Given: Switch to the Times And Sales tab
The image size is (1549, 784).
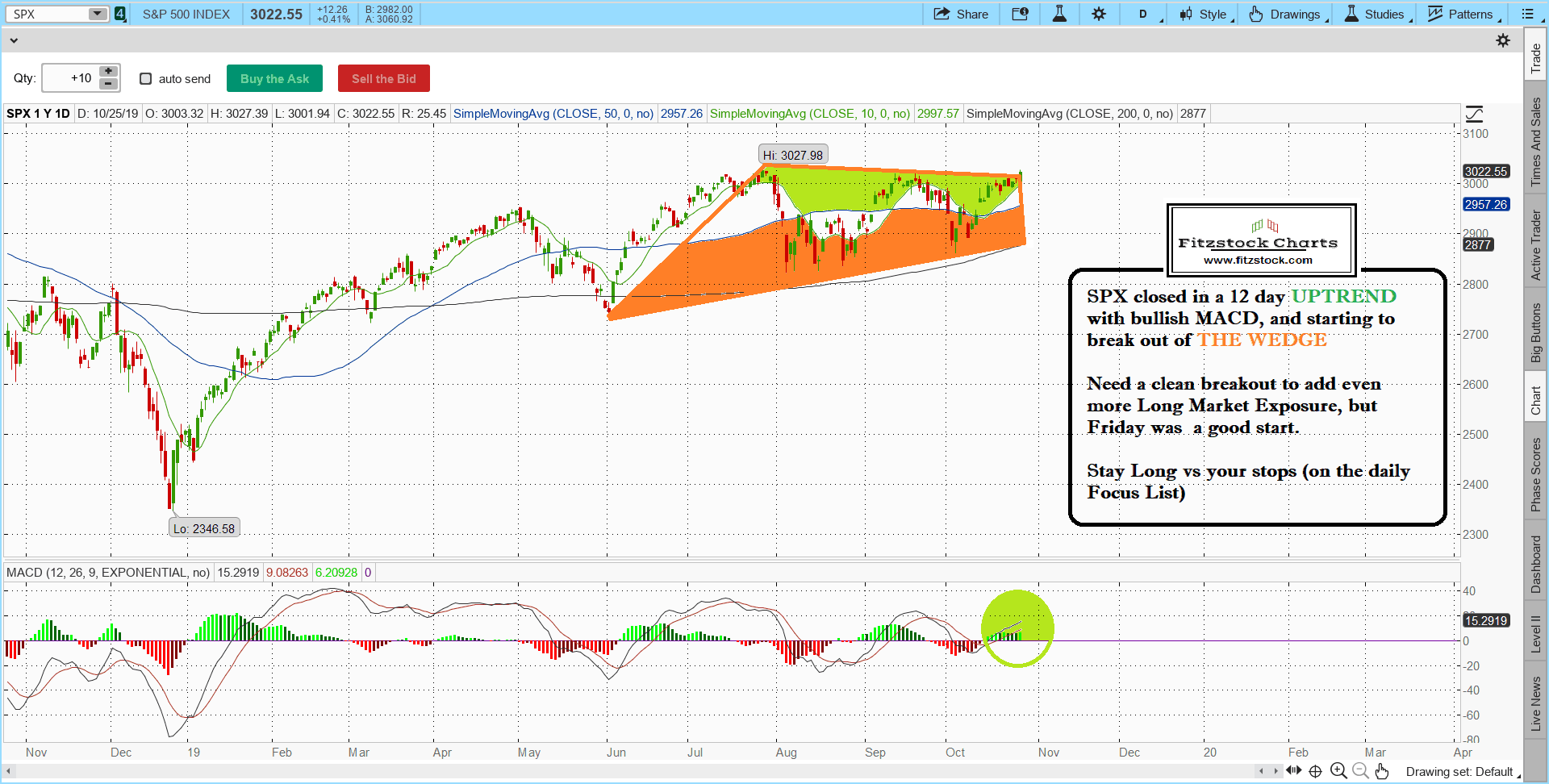Looking at the screenshot, I should [x=1535, y=141].
